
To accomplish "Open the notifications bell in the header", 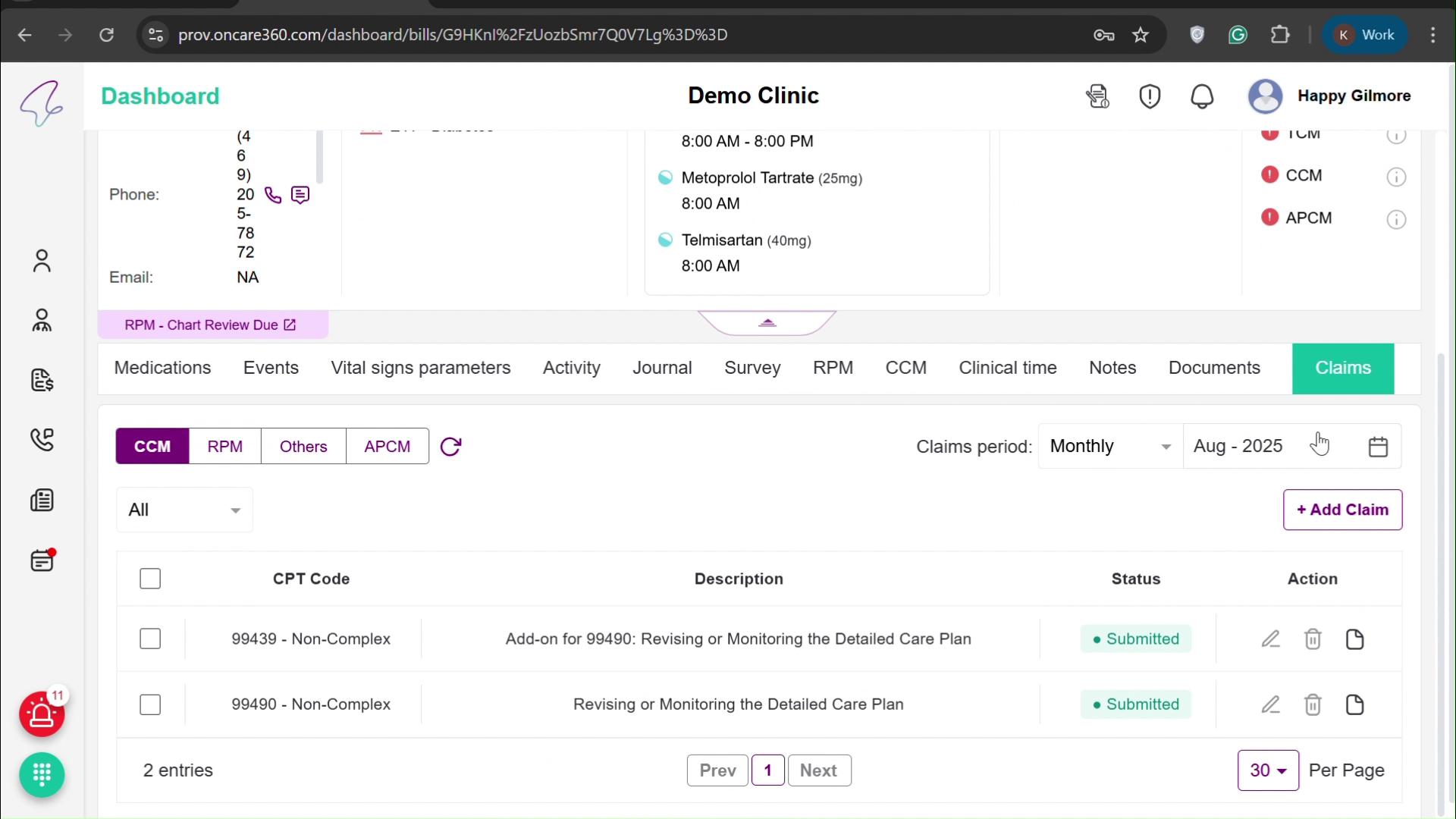I will coord(1201,96).
